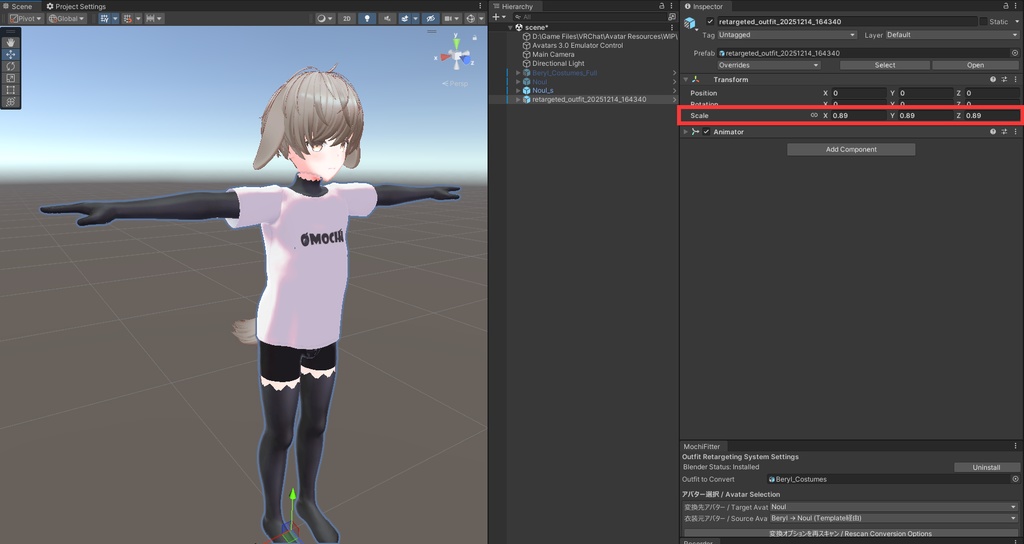This screenshot has height=544, width=1024.
Task: Expand the Beryl_Costumes_Full hierarchy item
Action: [518, 72]
